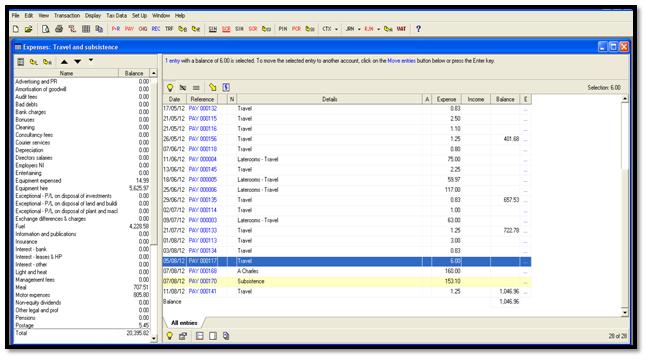Click the TRF transfer toolbar button

169,29
